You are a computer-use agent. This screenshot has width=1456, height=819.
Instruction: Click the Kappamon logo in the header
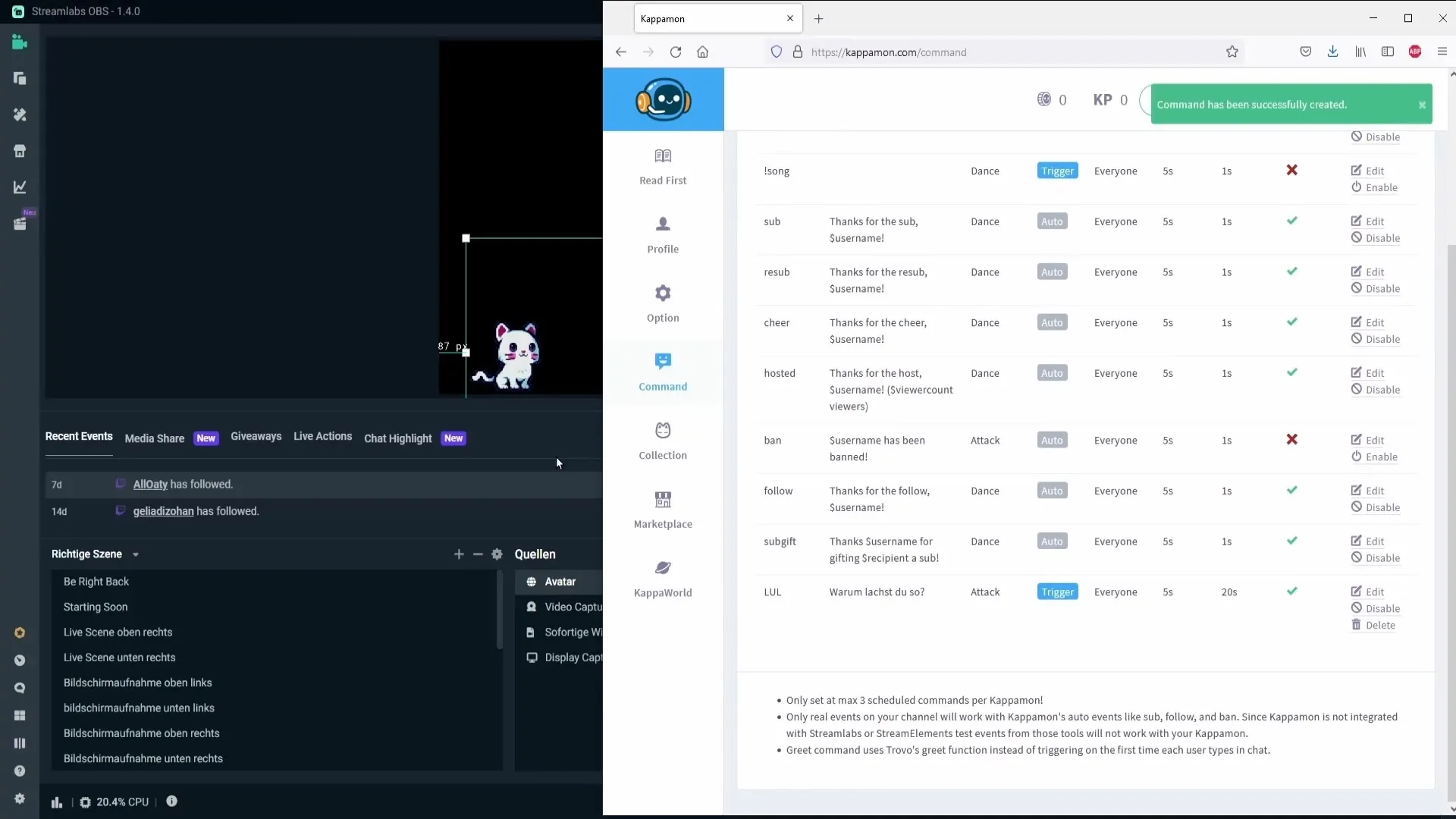coord(664,99)
